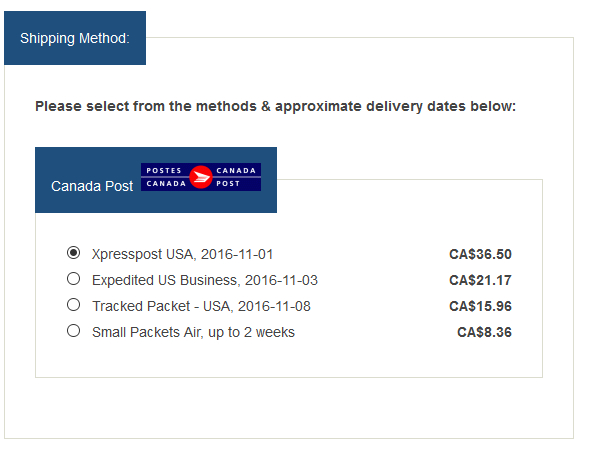590x454 pixels.
Task: Click Small Packets Air, up to 2 weeks label
Action: pos(193,333)
